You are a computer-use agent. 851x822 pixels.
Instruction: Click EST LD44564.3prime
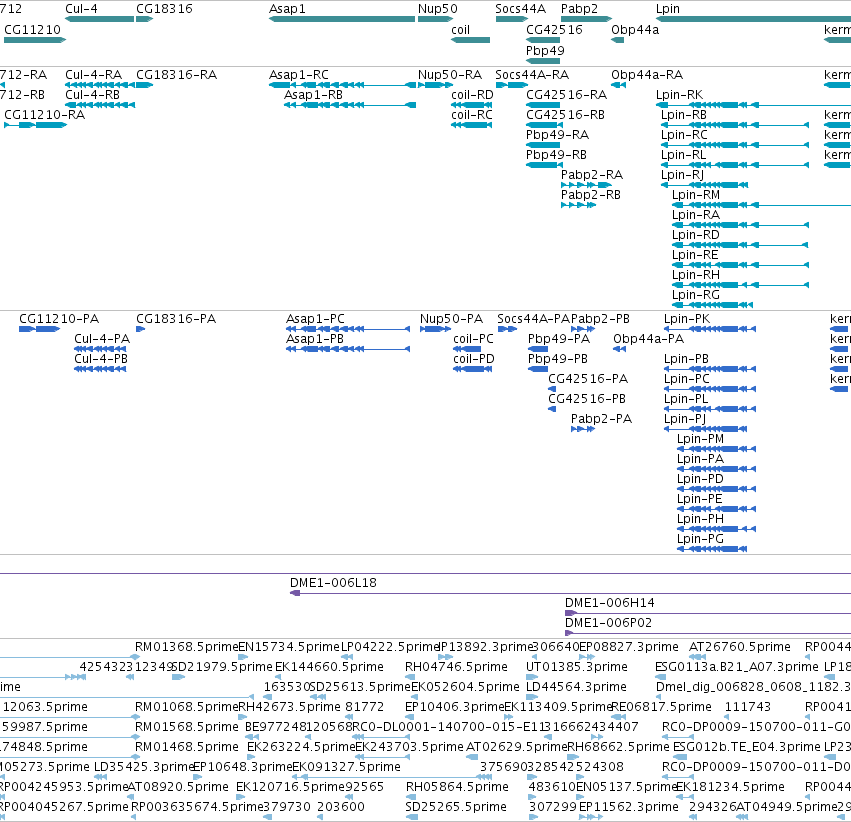(x=576, y=686)
